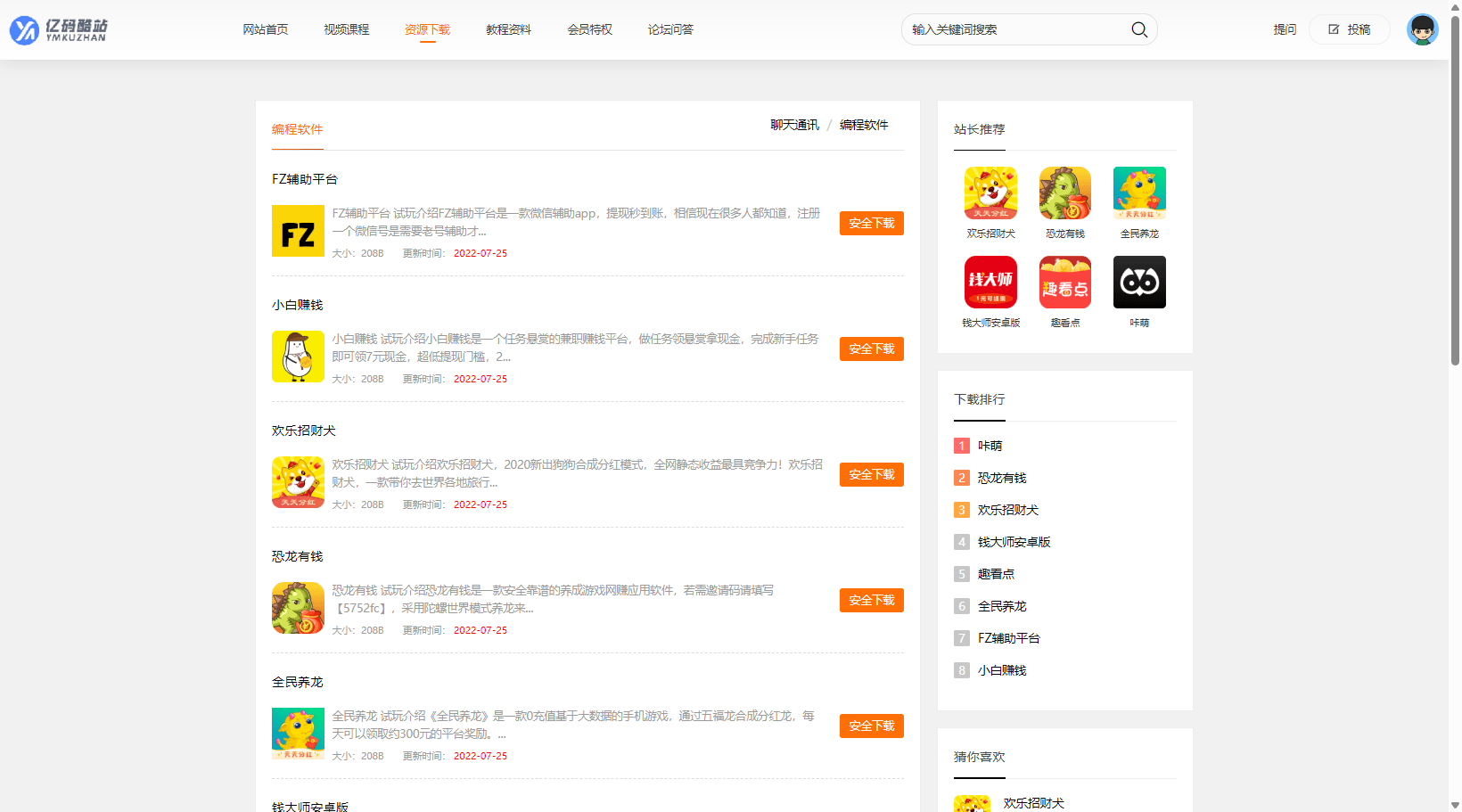1462x812 pixels.
Task: Click the search magnifier icon
Action: [1138, 29]
